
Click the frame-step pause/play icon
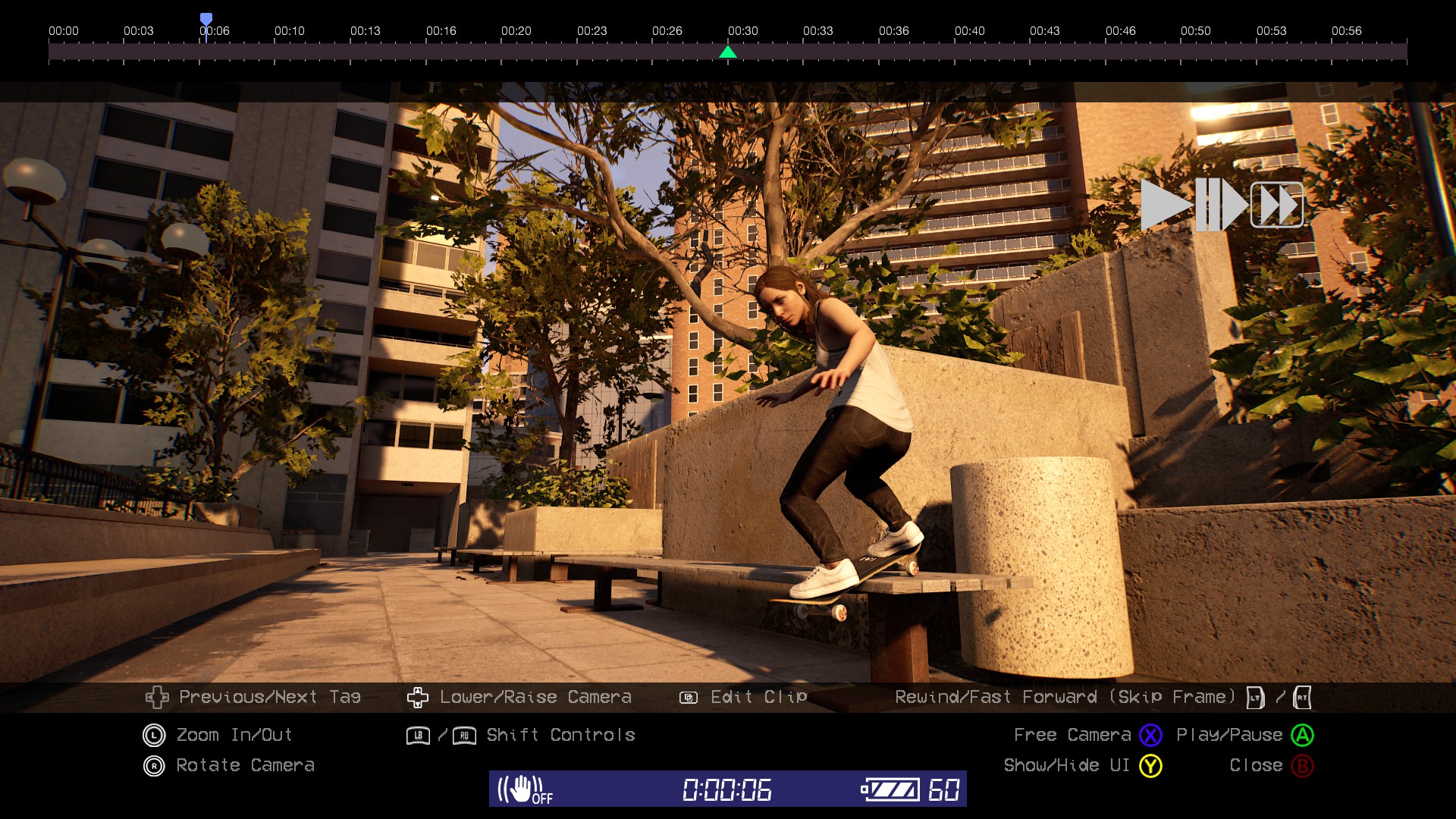(1221, 205)
